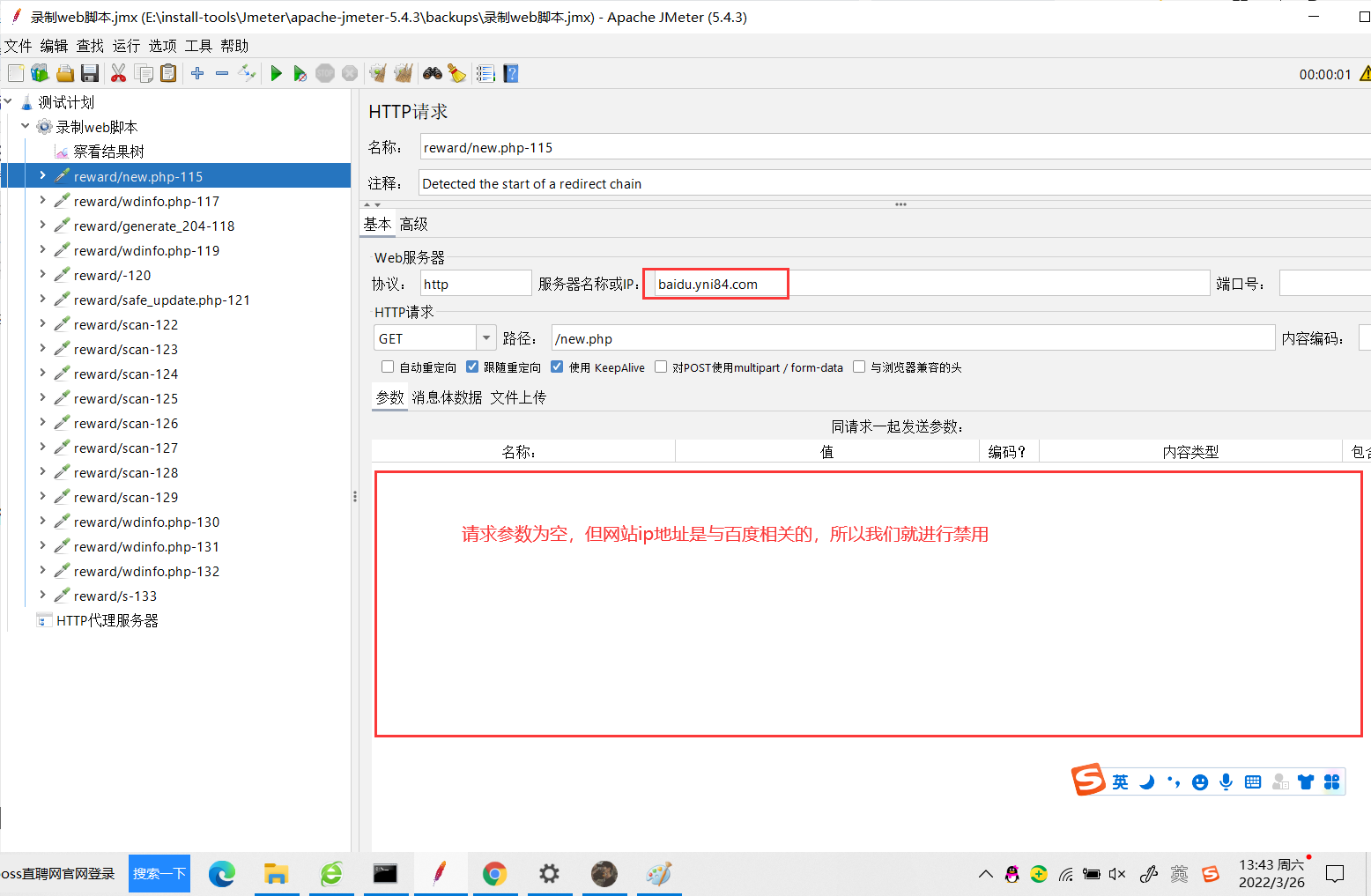Collapse the 测试计划 tree node
Screen dimensions: 1371x896
(7, 101)
